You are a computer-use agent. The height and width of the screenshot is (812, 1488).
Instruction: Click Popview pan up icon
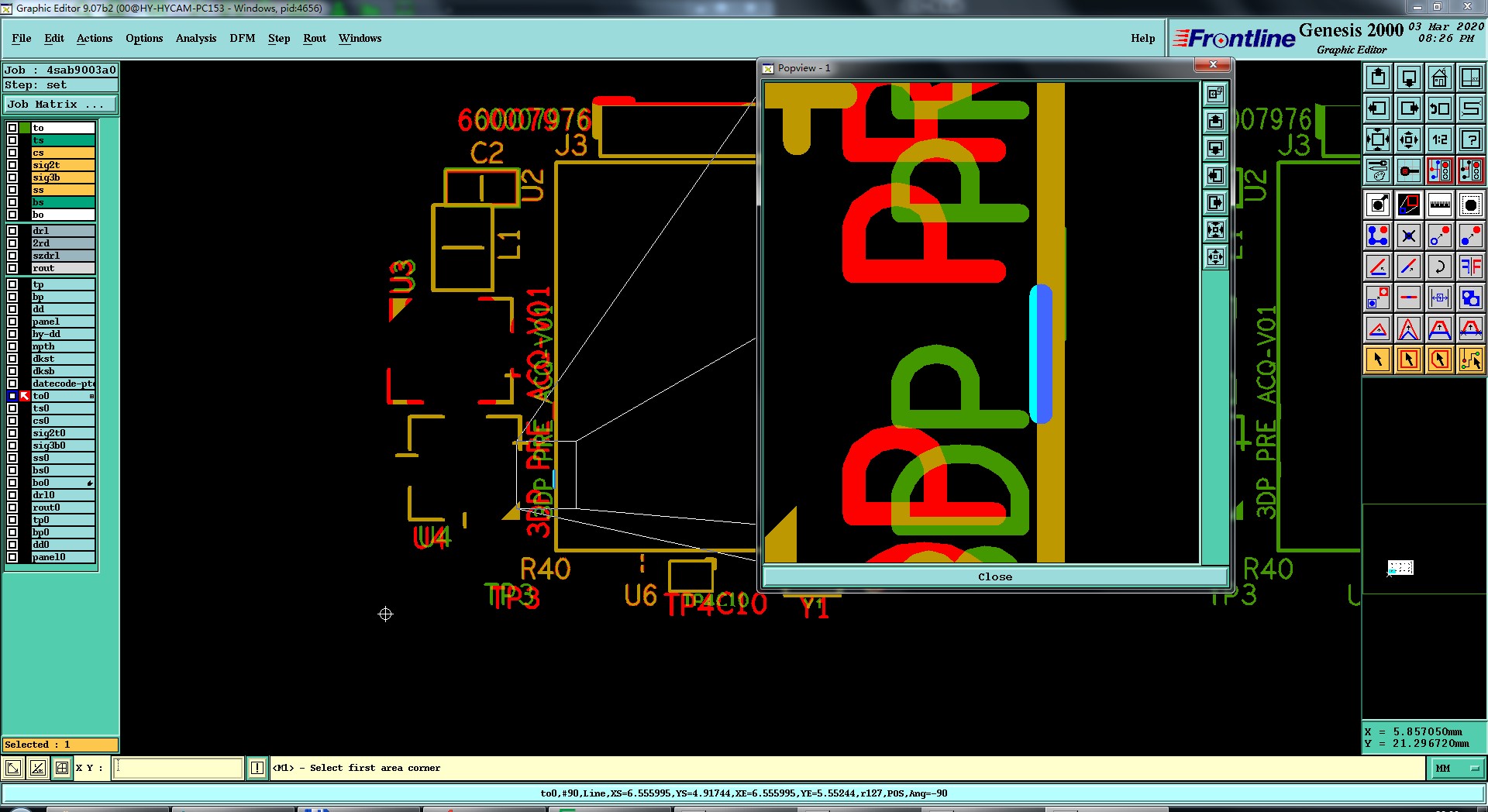pos(1215,121)
